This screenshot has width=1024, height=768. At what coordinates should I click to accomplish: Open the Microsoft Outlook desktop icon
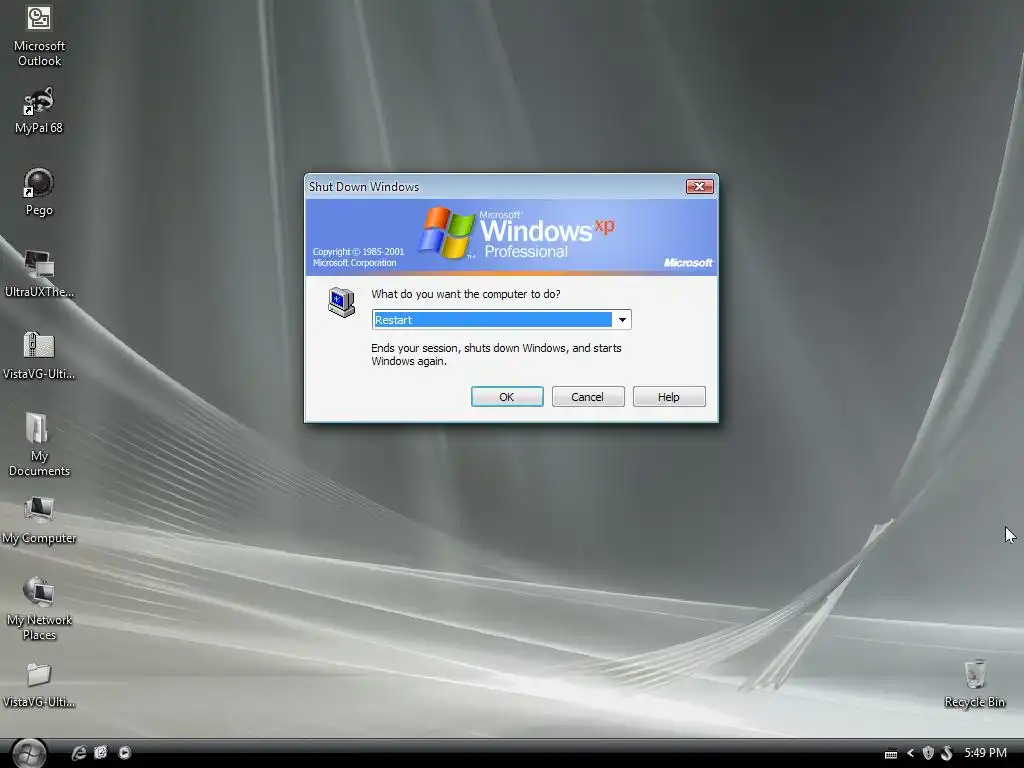pos(39,35)
